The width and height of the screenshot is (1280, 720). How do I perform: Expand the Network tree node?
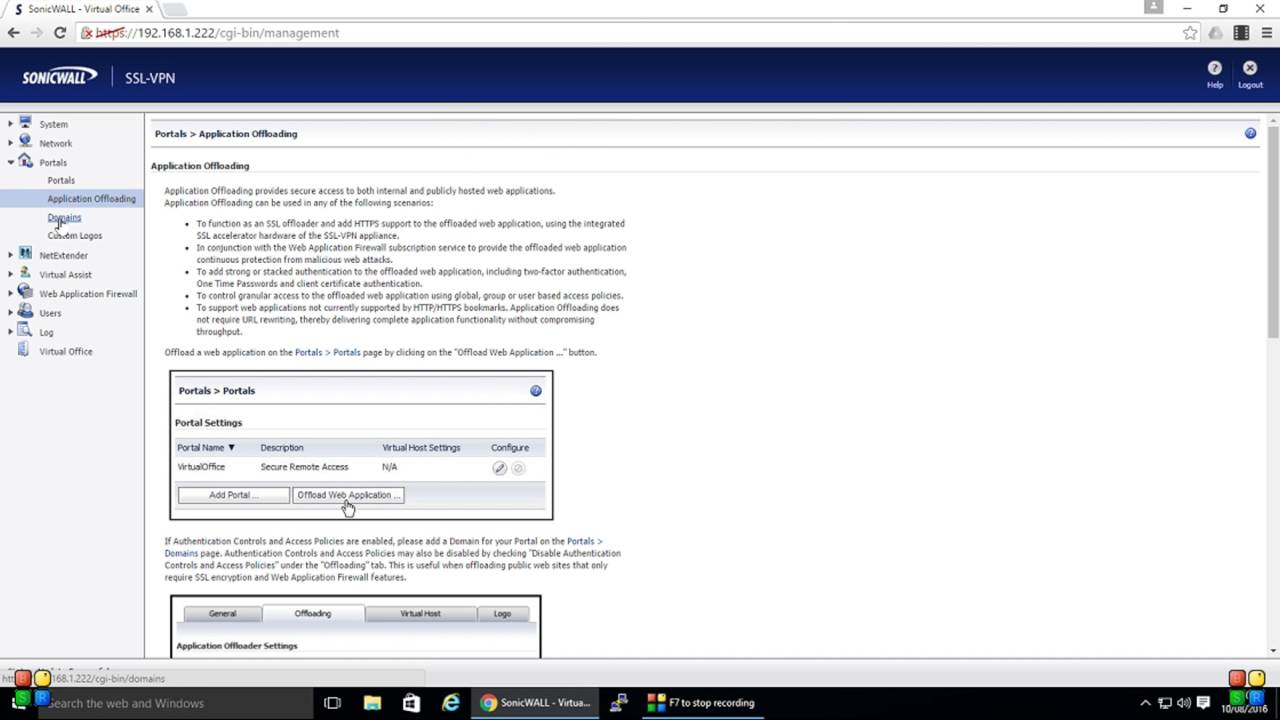coord(10,143)
